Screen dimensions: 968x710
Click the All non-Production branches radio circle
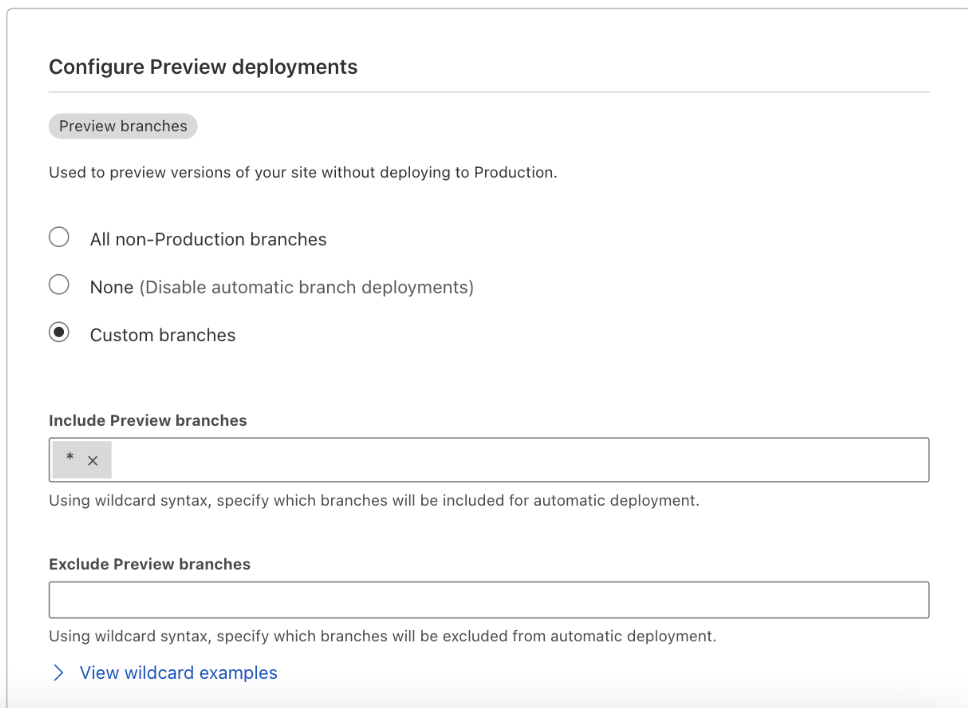point(59,236)
